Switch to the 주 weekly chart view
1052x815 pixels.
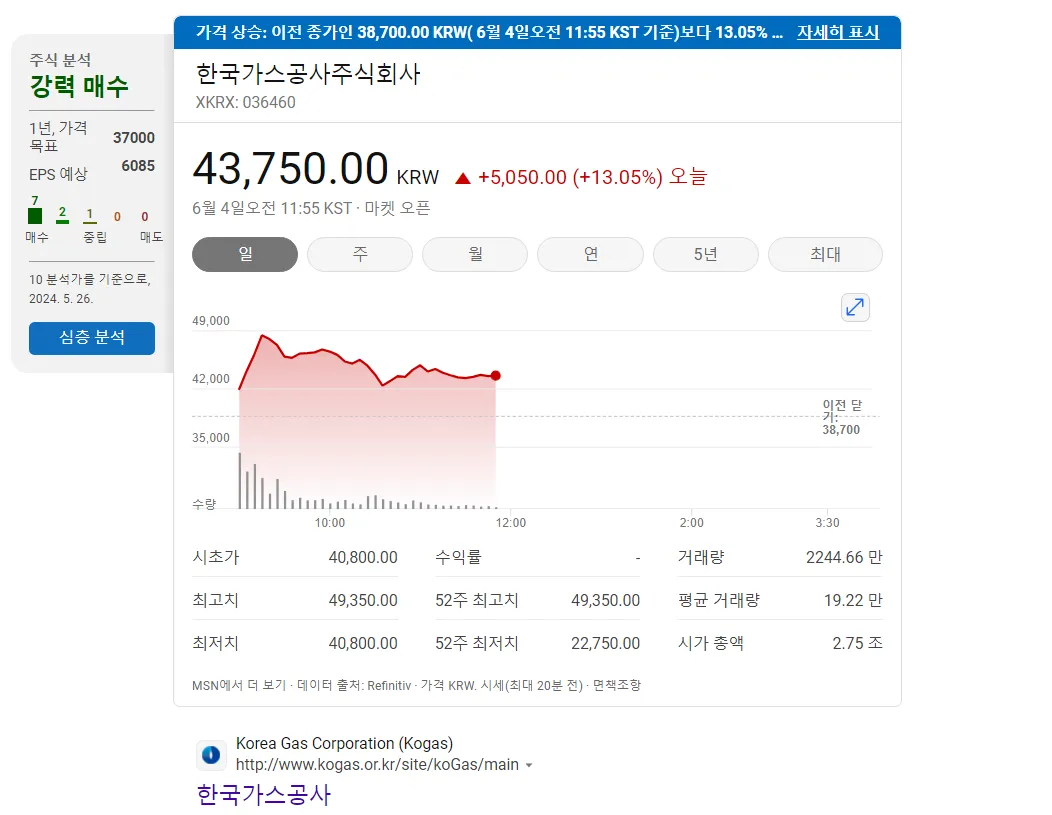click(359, 254)
